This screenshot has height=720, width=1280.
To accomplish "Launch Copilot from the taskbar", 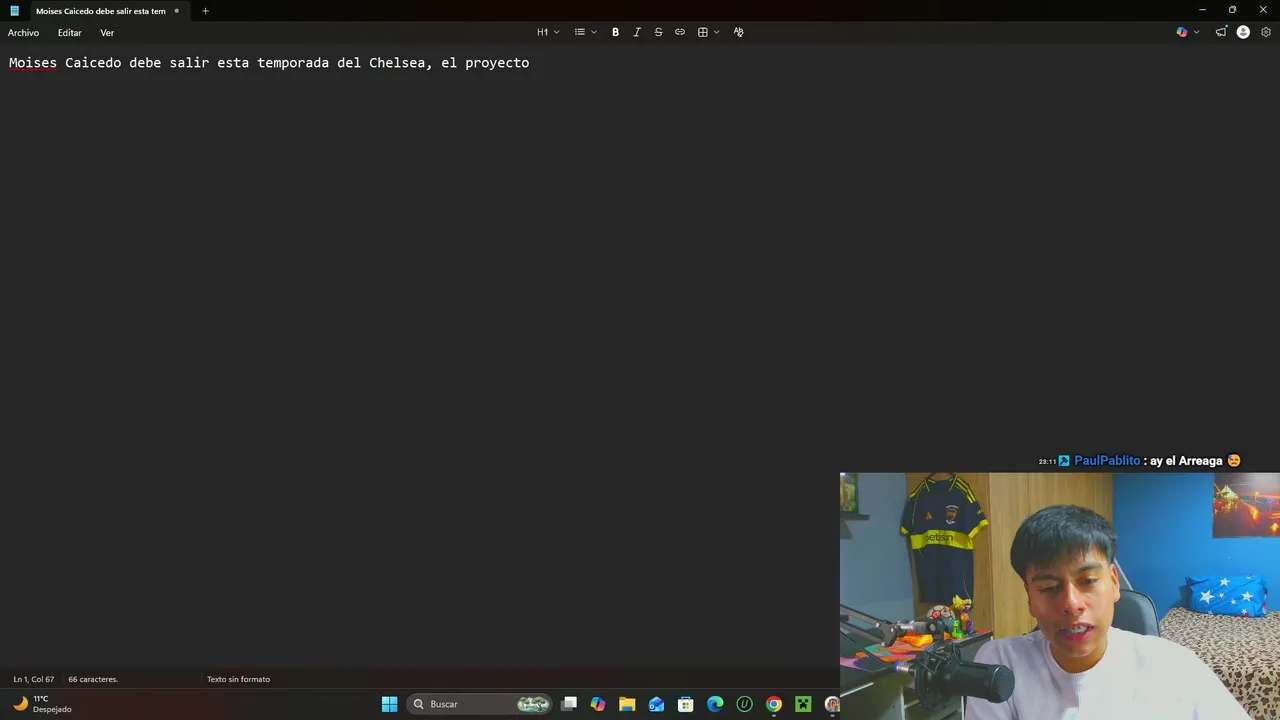I will pyautogui.click(x=598, y=704).
